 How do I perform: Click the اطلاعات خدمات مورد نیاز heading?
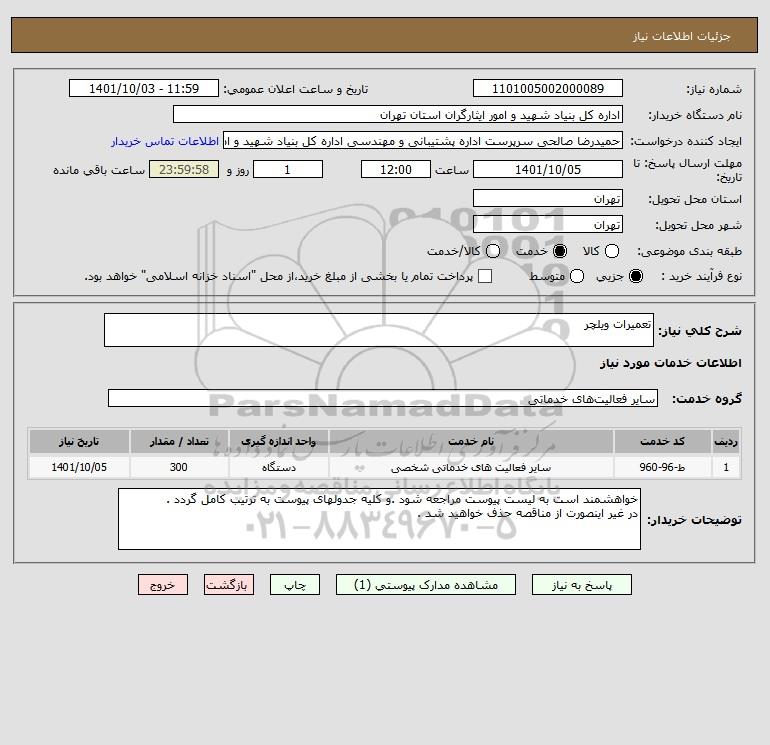tap(670, 363)
